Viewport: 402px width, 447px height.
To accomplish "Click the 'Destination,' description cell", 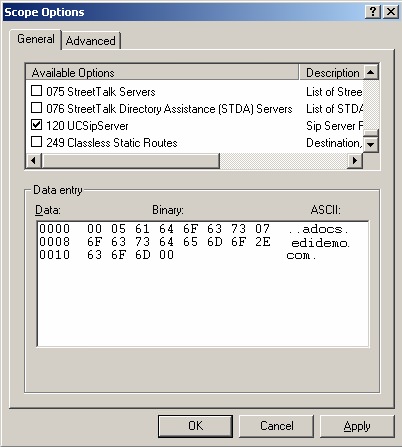I will tap(334, 143).
